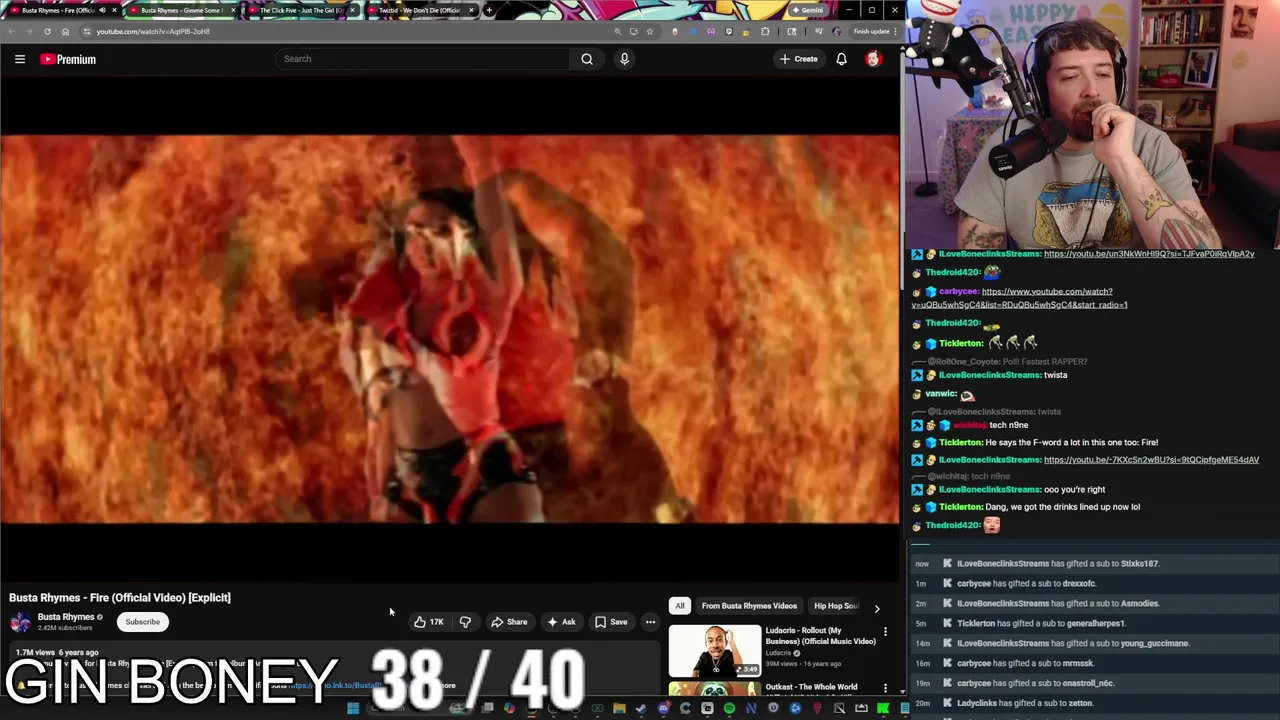The image size is (1280, 720).
Task: Open the Busta Rhymes channel avatar
Action: (20, 622)
